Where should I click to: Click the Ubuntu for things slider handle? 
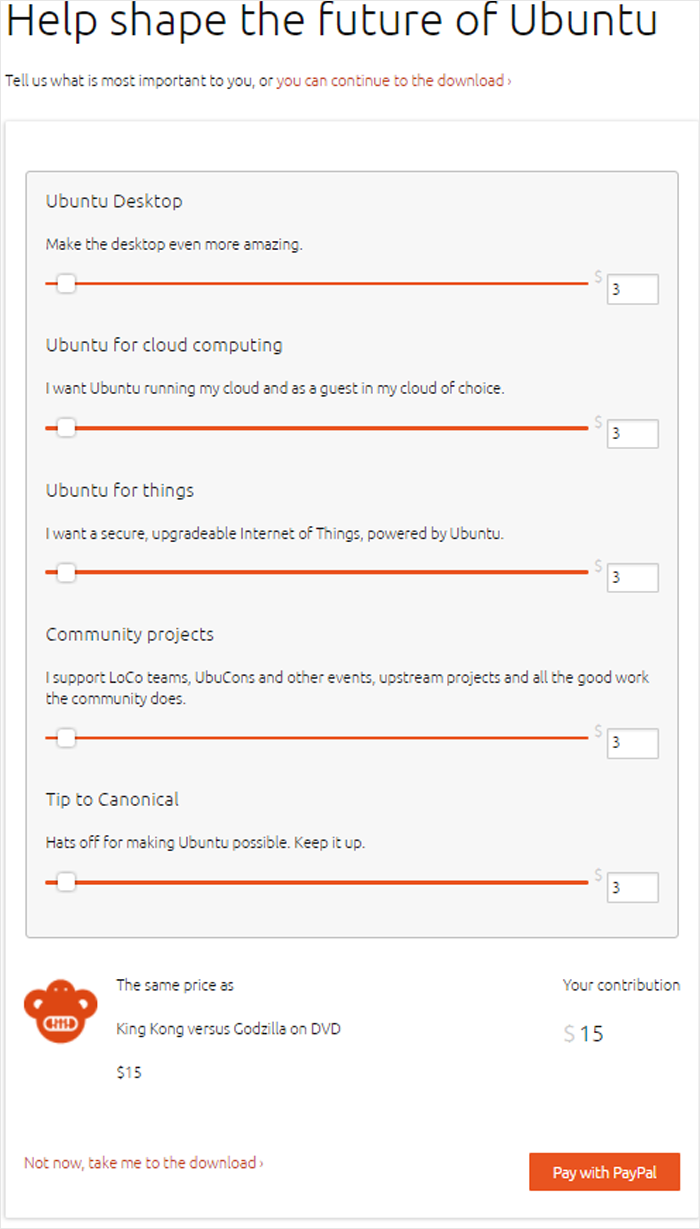click(66, 573)
